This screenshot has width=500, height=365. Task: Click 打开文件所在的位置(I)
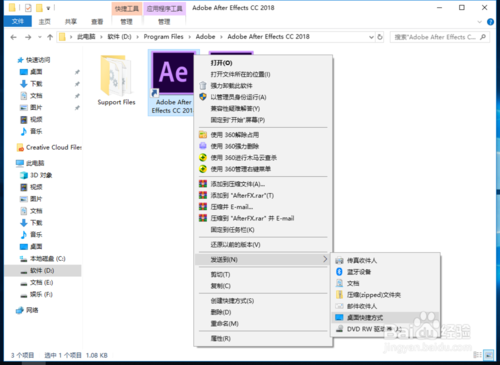(263, 74)
